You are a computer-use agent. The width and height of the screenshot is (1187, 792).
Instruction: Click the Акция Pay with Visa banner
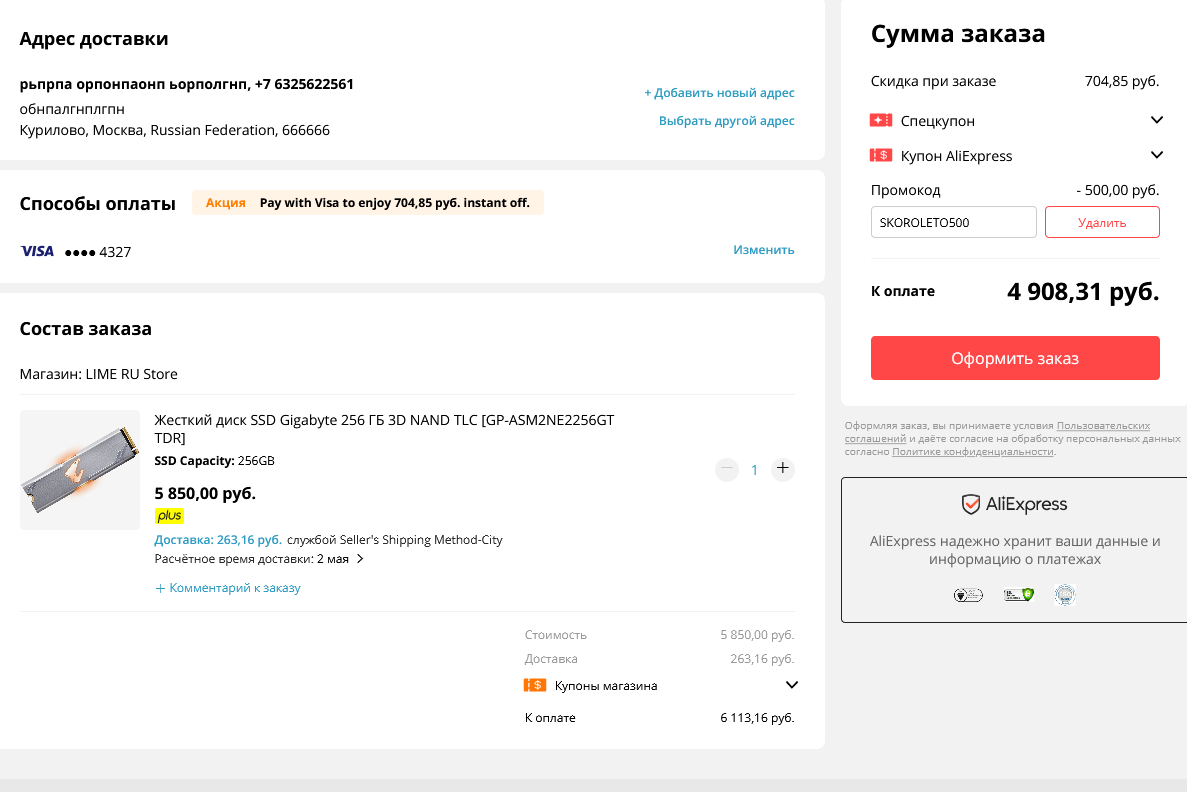point(368,202)
